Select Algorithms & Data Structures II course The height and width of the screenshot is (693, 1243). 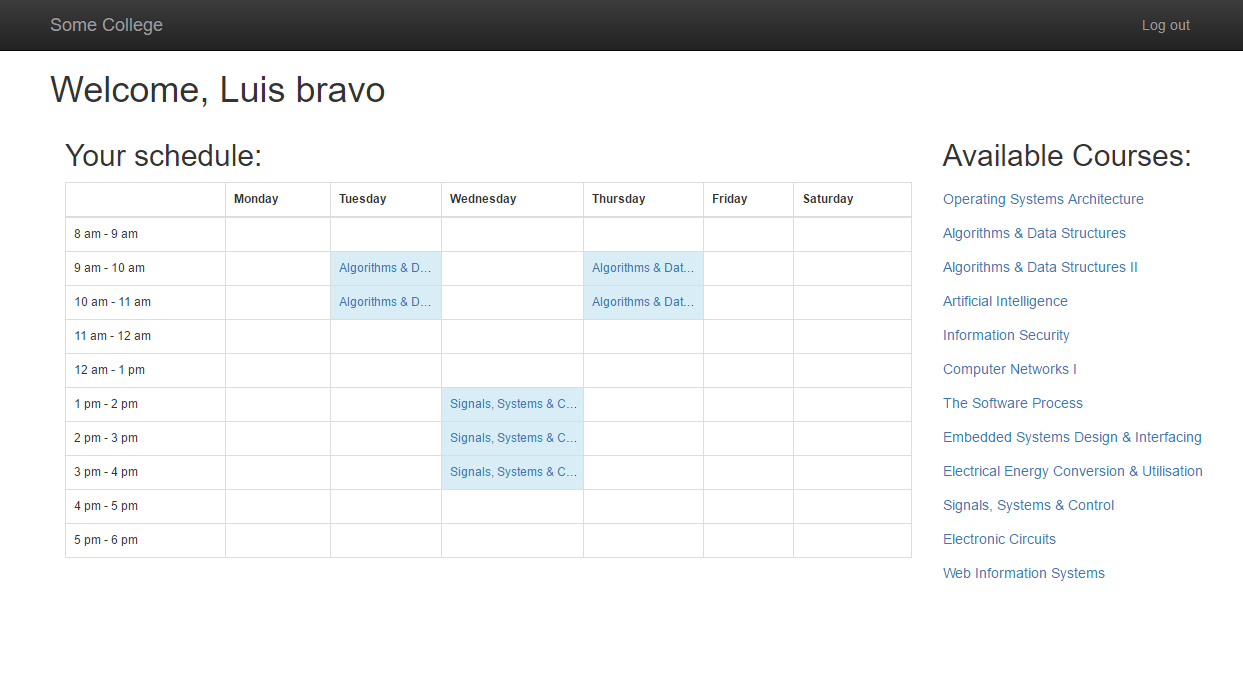click(x=1040, y=267)
